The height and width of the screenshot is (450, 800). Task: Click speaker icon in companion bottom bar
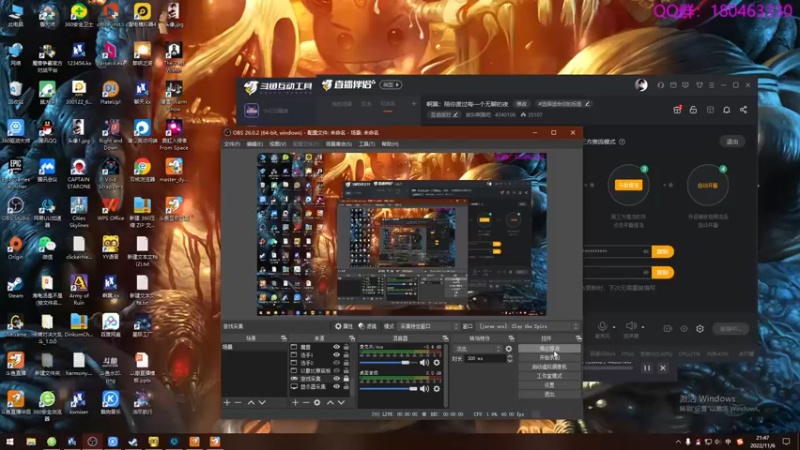(631, 326)
